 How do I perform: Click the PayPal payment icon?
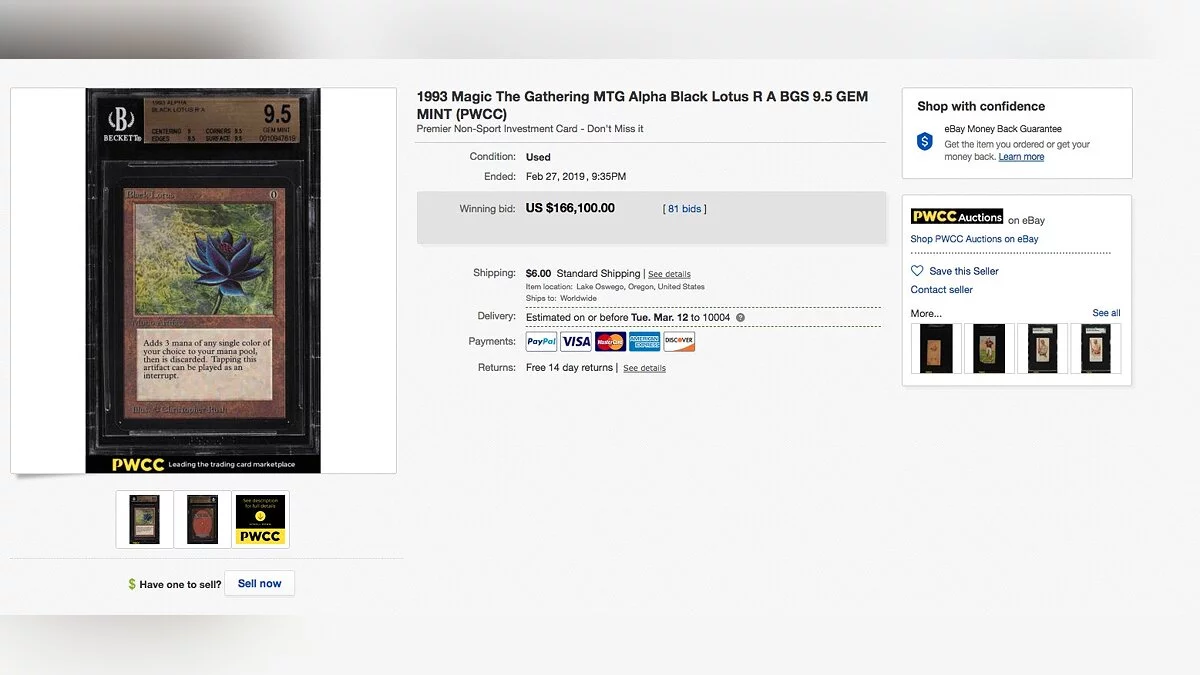click(x=541, y=342)
